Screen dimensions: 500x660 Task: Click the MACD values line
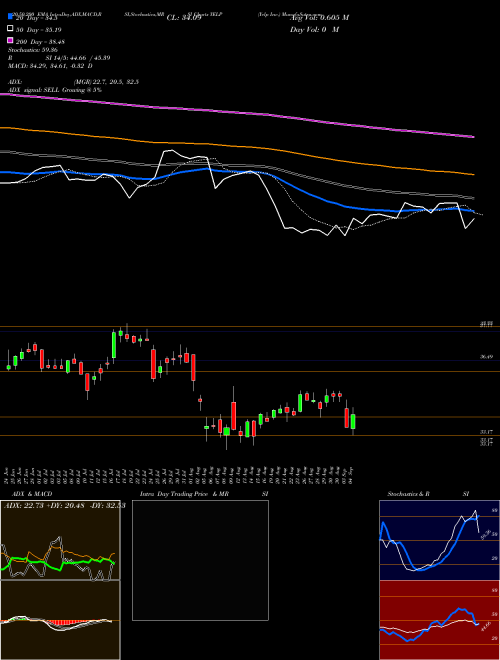[50, 66]
